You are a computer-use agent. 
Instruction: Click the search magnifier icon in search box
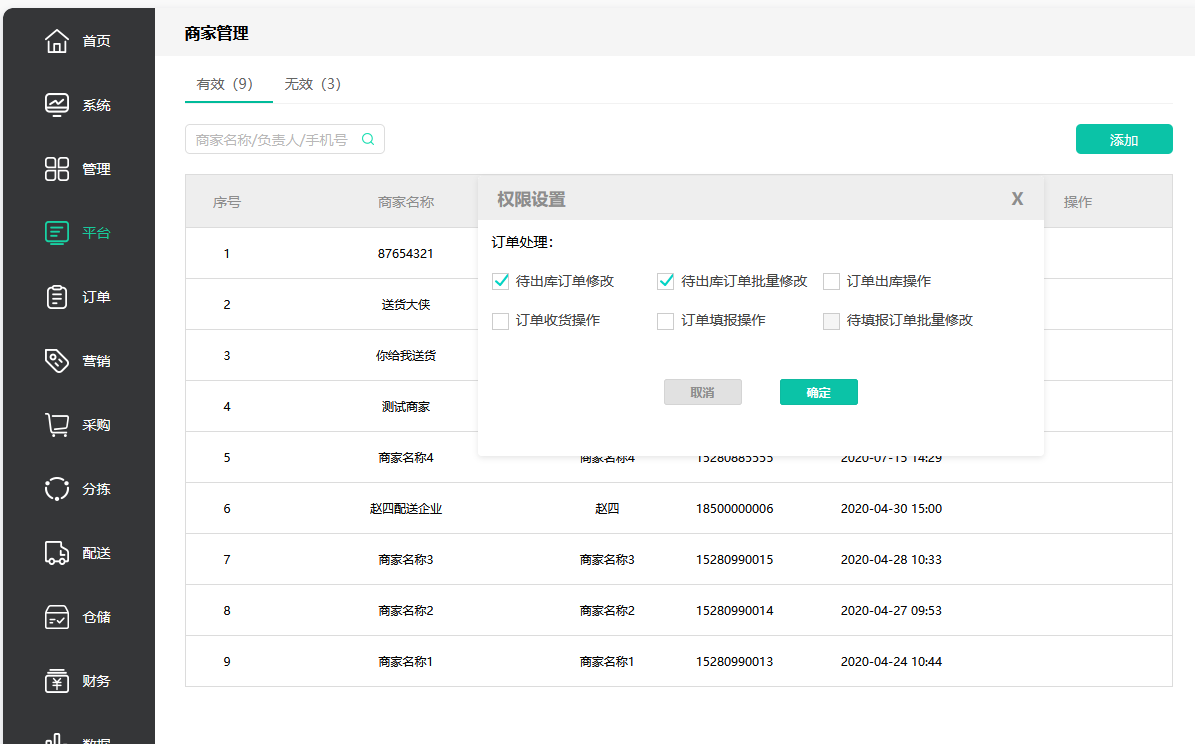coord(367,139)
